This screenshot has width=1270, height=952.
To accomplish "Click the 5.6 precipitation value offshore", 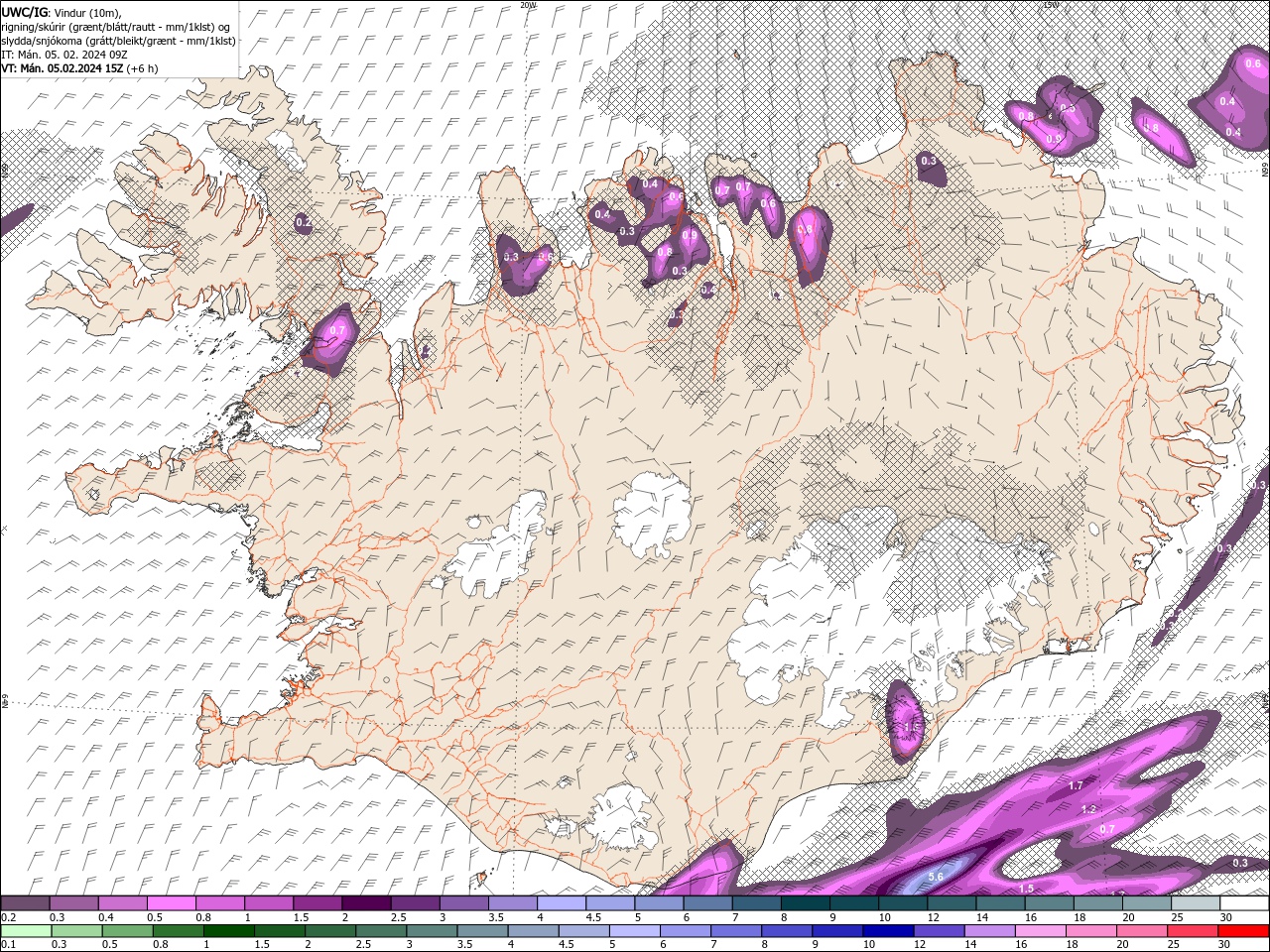I will pyautogui.click(x=935, y=877).
